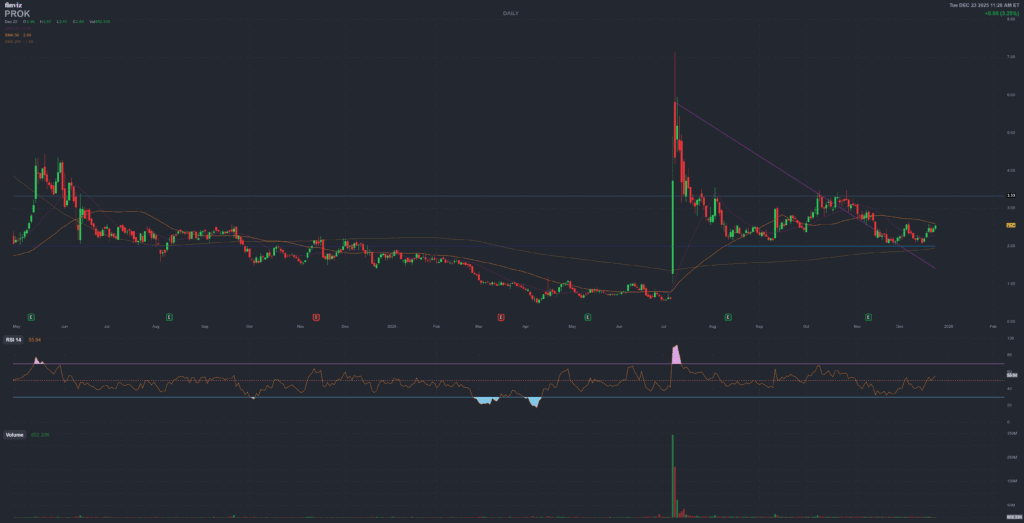Click the green earnings marker near May 2025

point(587,317)
